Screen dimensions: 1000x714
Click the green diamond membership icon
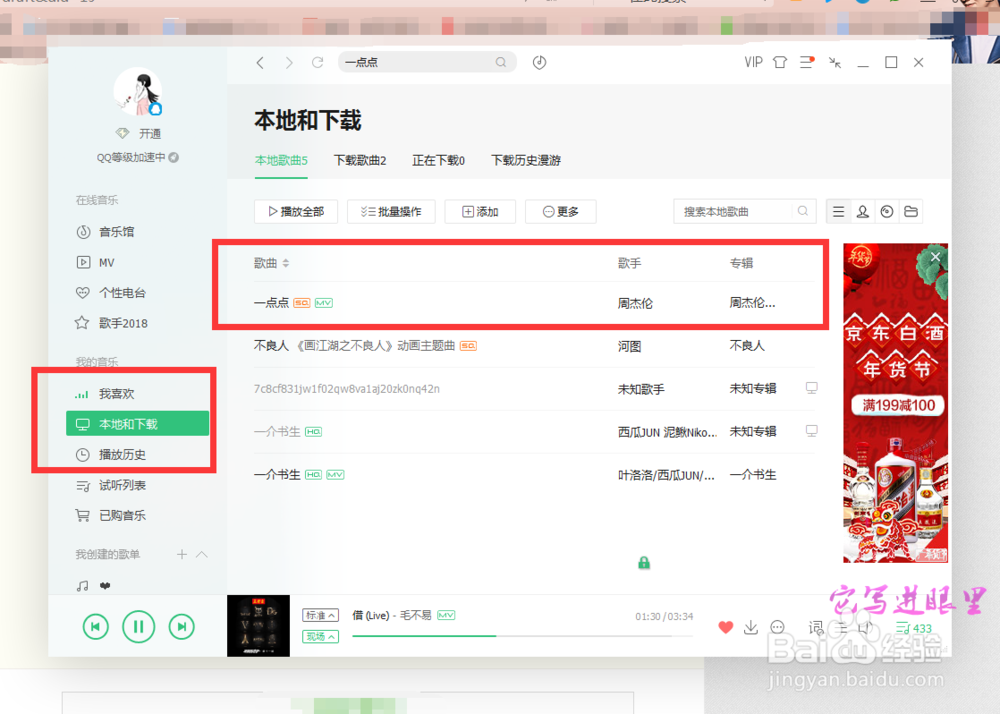coord(122,133)
